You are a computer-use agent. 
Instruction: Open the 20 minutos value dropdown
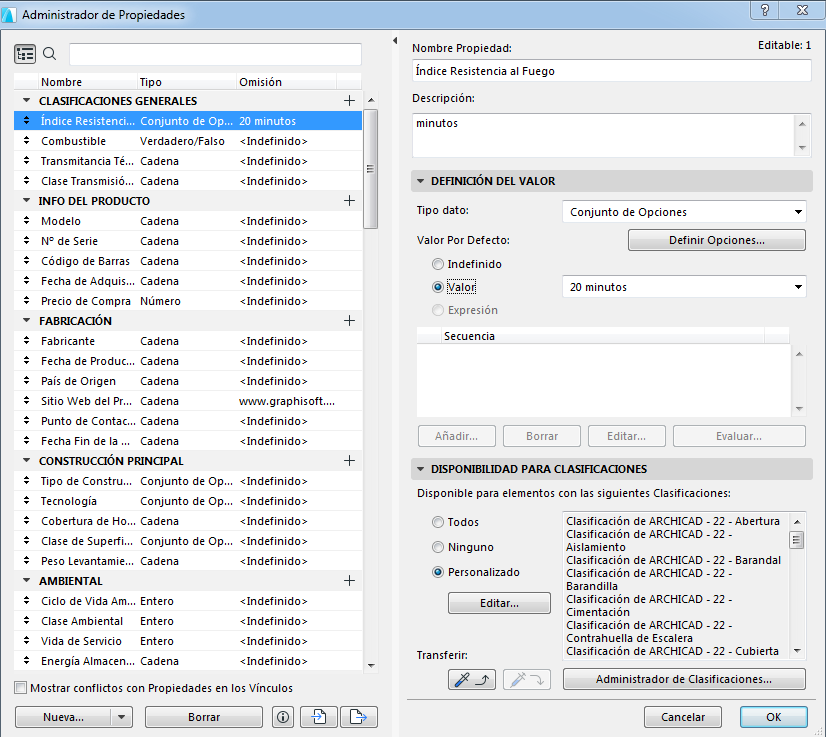point(684,287)
